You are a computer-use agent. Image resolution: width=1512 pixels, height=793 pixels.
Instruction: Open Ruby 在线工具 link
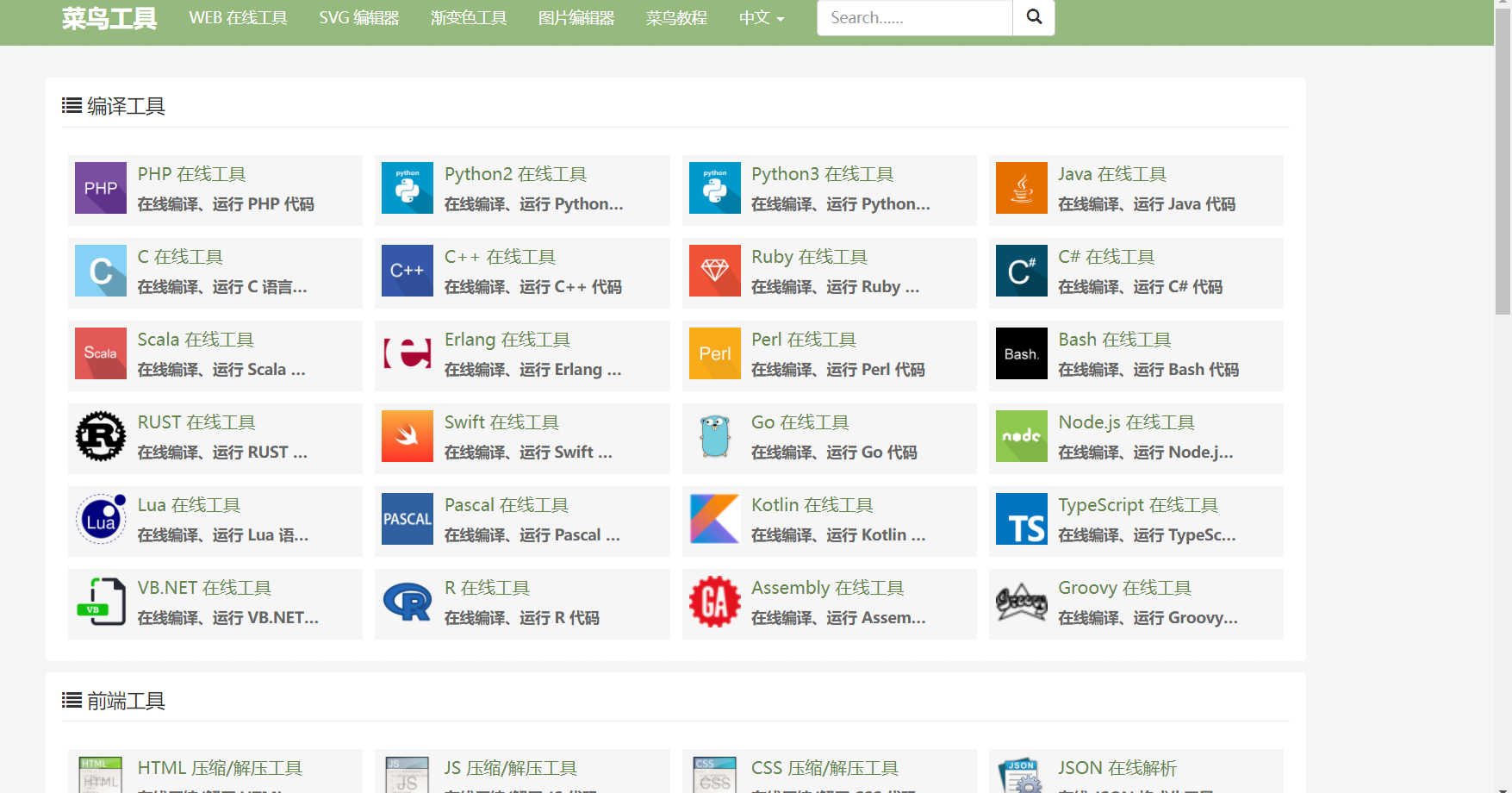click(x=809, y=257)
